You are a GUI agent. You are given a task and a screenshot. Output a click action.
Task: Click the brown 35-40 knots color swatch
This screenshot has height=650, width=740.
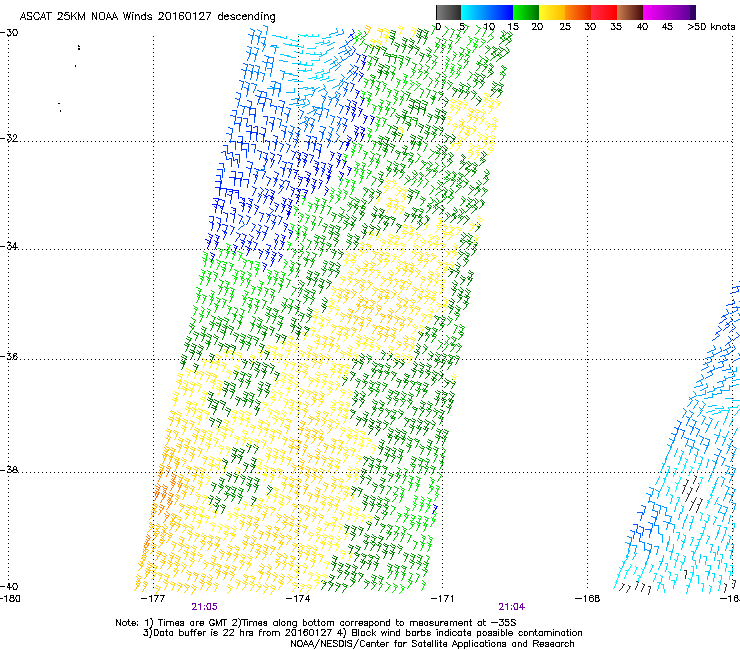[x=630, y=12]
